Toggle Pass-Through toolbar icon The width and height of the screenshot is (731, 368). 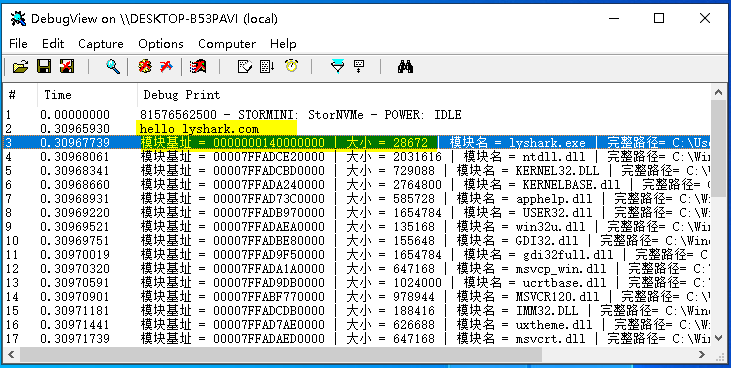click(166, 67)
